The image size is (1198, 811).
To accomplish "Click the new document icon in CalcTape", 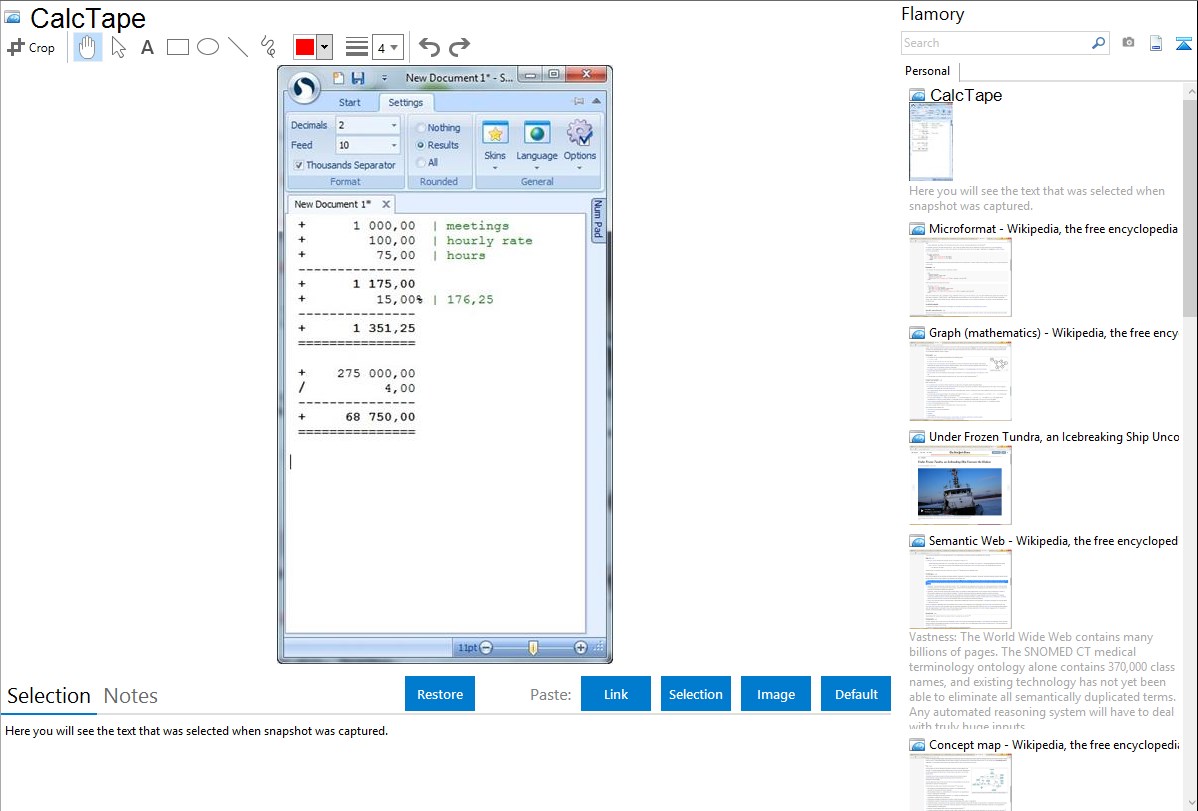I will click(338, 77).
